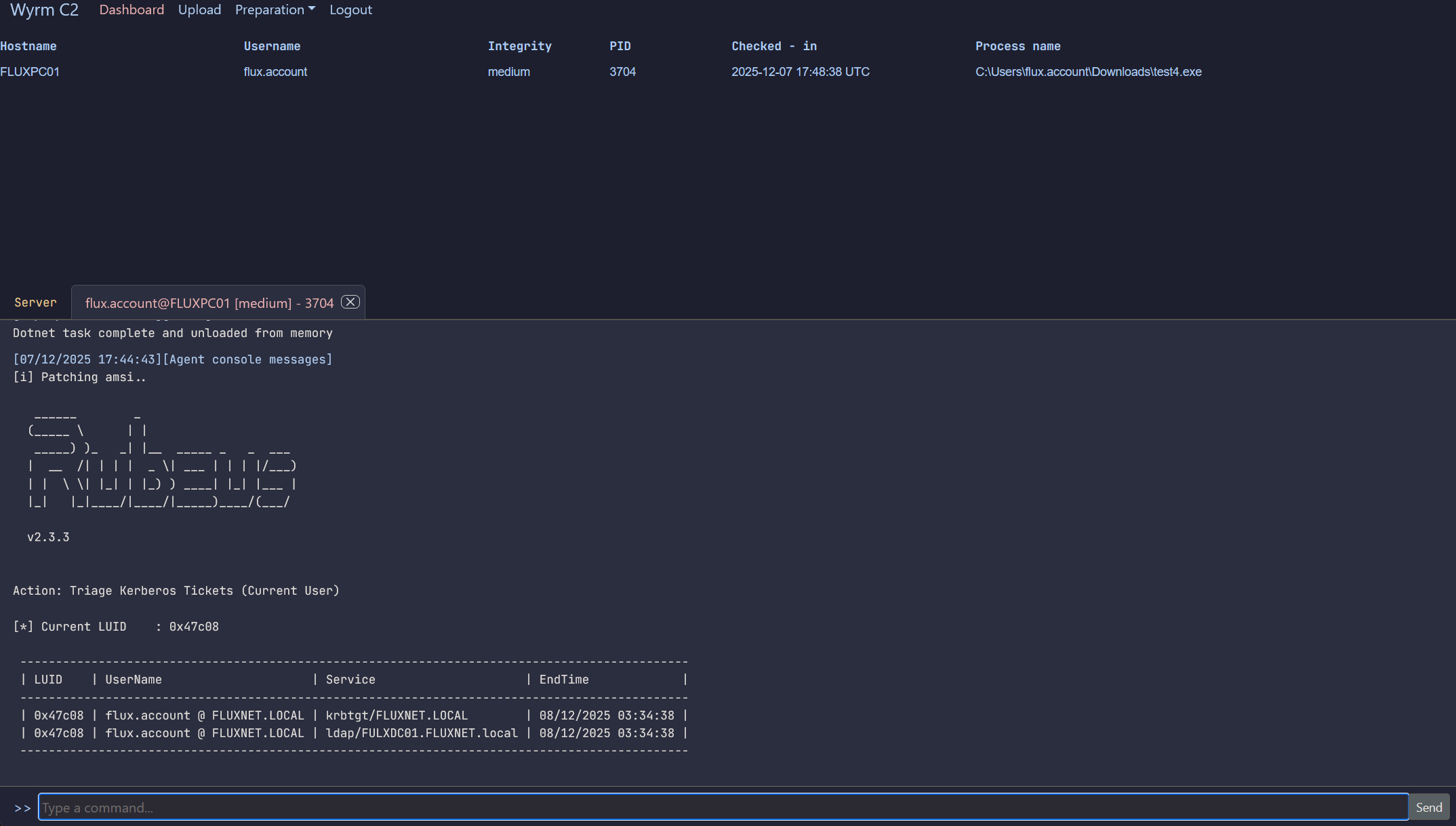Select the flux.account@FLUXPC01 console tab
The width and height of the screenshot is (1456, 826).
[209, 303]
